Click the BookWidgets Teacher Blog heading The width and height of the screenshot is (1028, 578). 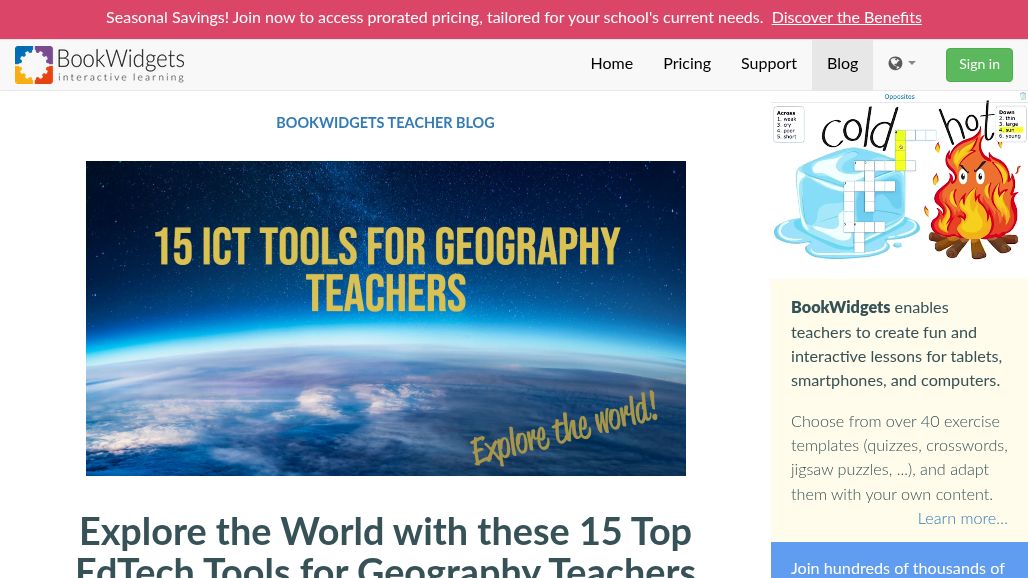point(385,123)
